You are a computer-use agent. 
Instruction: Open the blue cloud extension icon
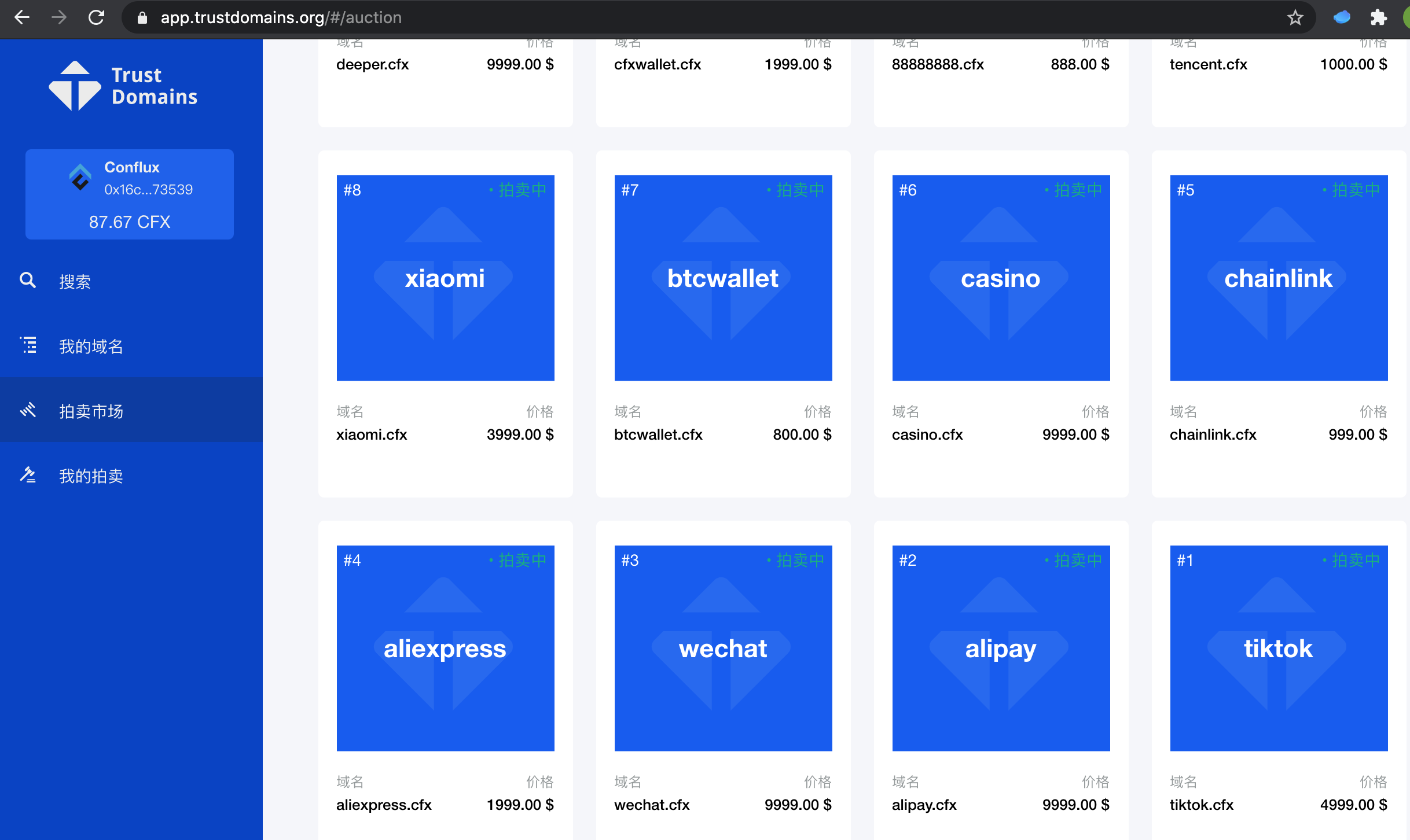1342,18
